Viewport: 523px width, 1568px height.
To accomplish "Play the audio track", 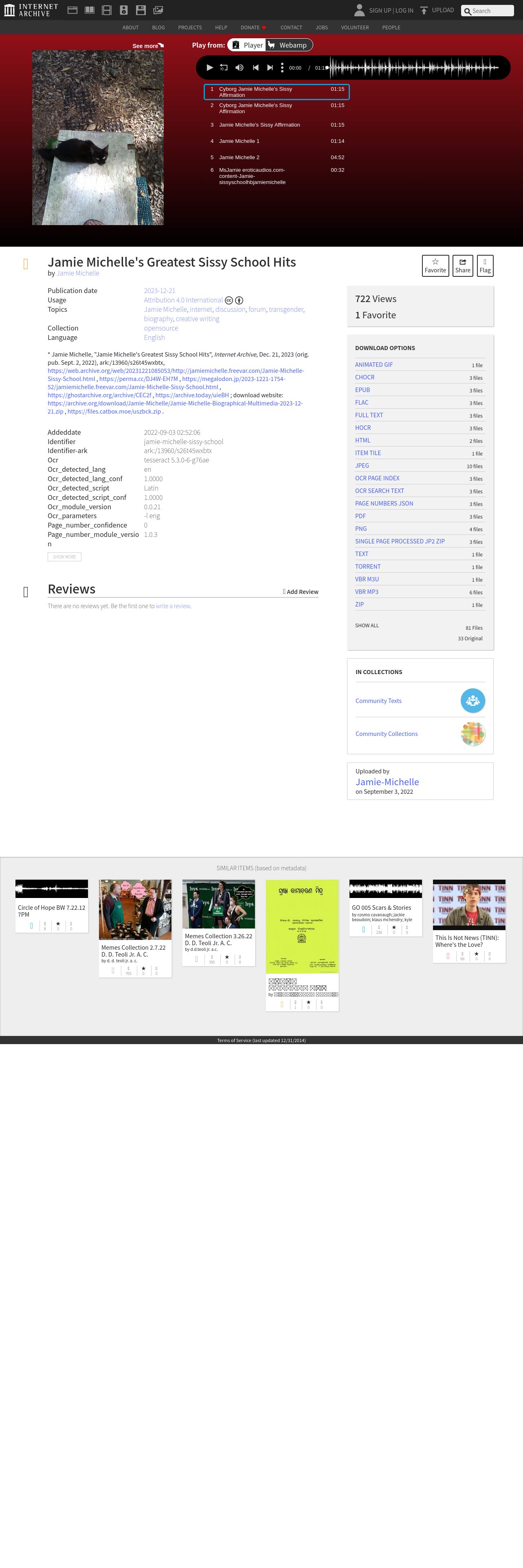I will pos(209,68).
